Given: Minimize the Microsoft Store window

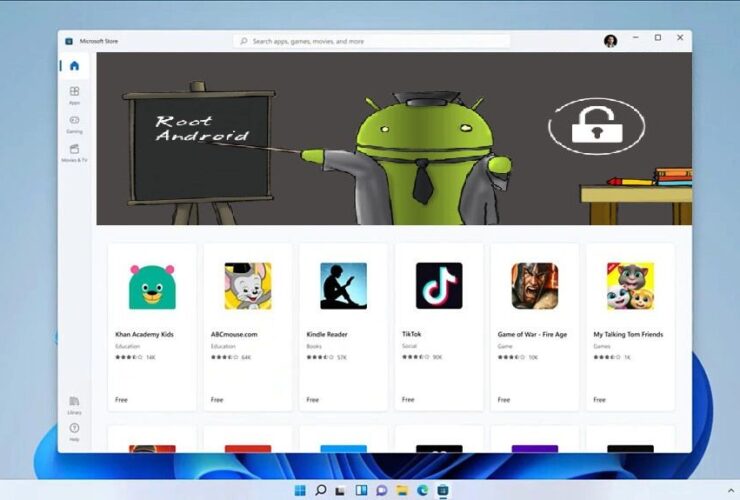Looking at the screenshot, I should click(636, 37).
